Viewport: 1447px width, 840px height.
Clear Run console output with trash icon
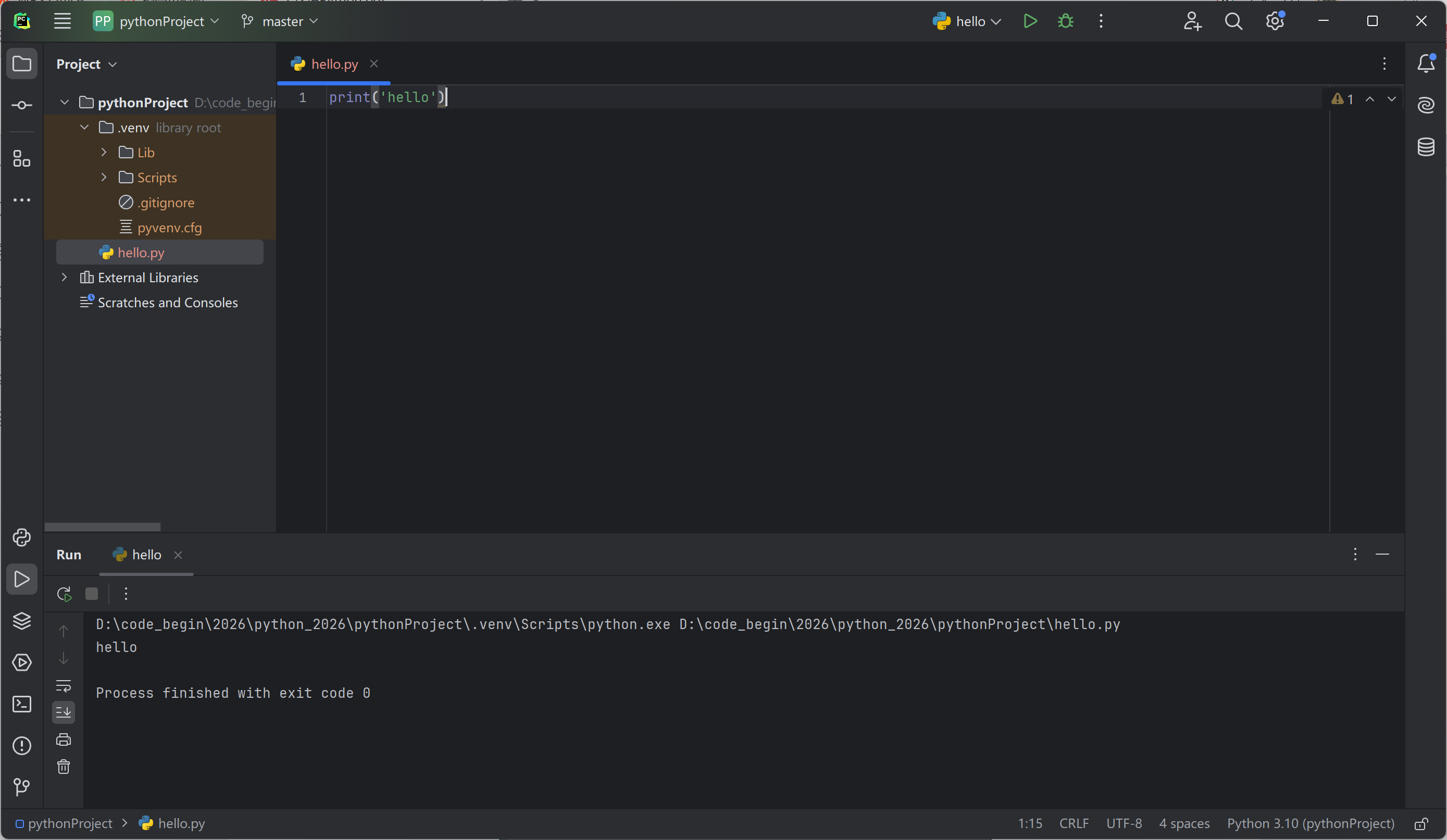(x=64, y=767)
